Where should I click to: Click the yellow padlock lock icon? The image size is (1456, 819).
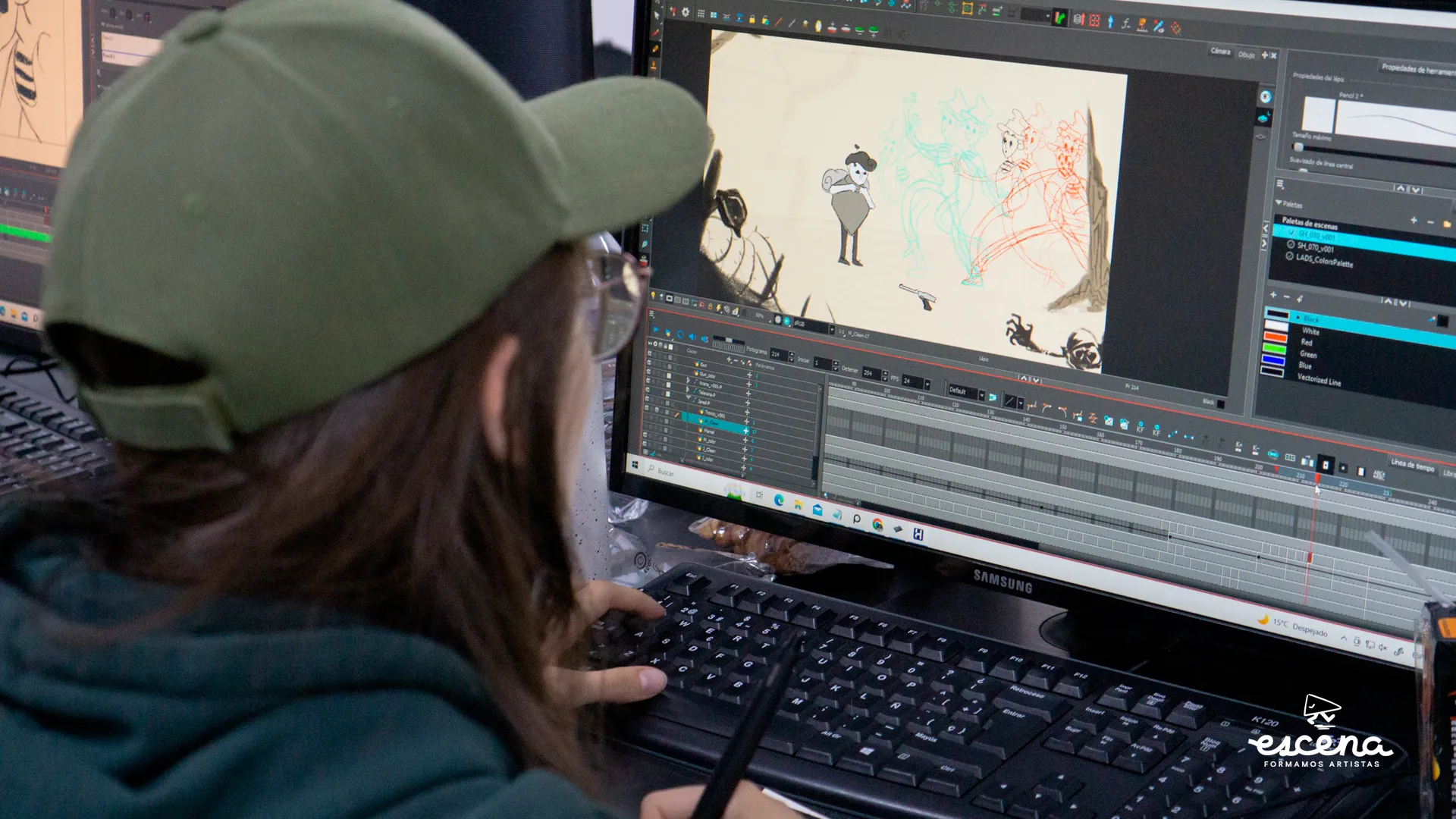752,20
